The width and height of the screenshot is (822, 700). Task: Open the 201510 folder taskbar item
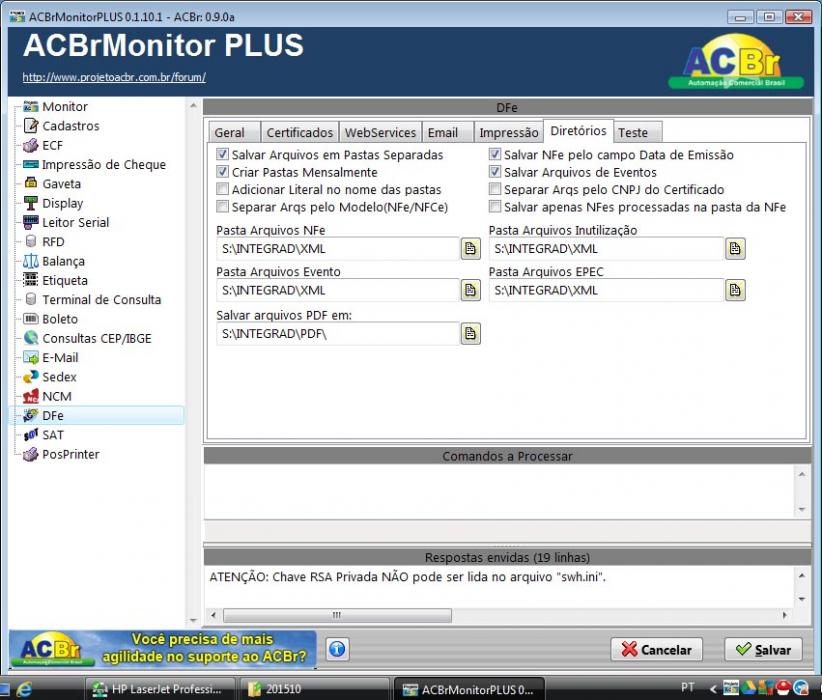[313, 688]
